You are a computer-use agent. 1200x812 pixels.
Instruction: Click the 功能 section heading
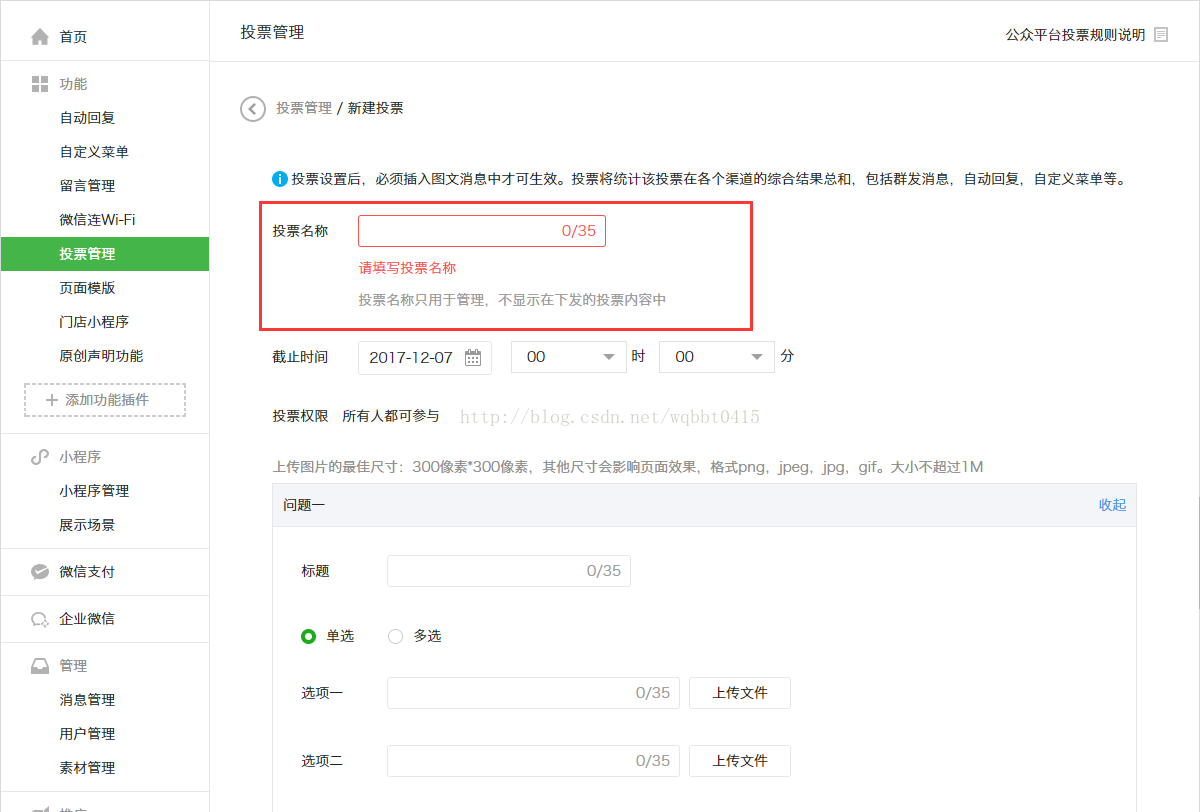[73, 84]
